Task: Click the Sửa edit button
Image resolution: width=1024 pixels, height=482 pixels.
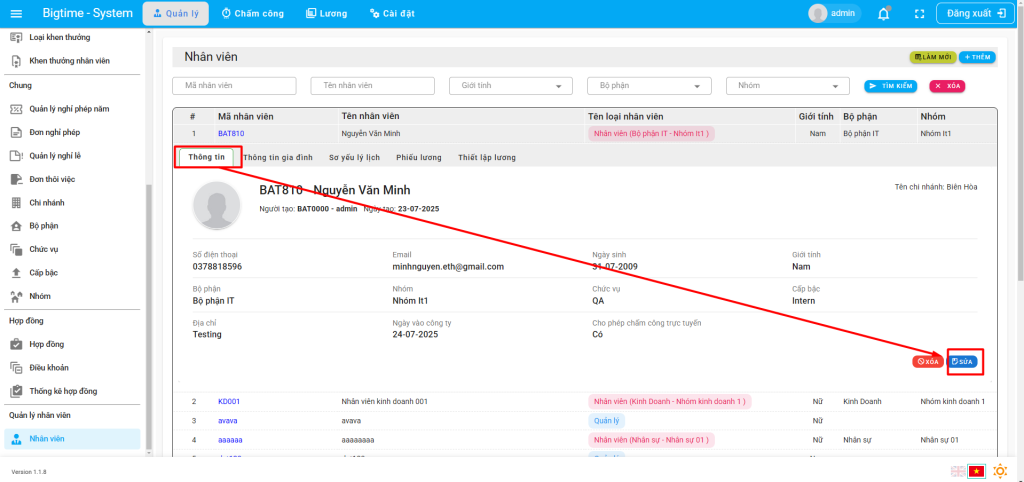Action: [x=964, y=361]
